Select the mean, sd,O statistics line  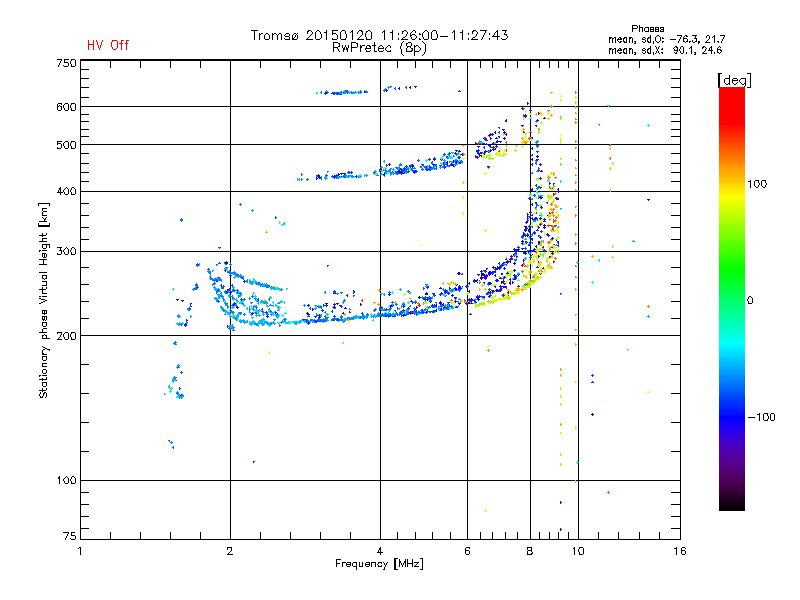(x=665, y=39)
